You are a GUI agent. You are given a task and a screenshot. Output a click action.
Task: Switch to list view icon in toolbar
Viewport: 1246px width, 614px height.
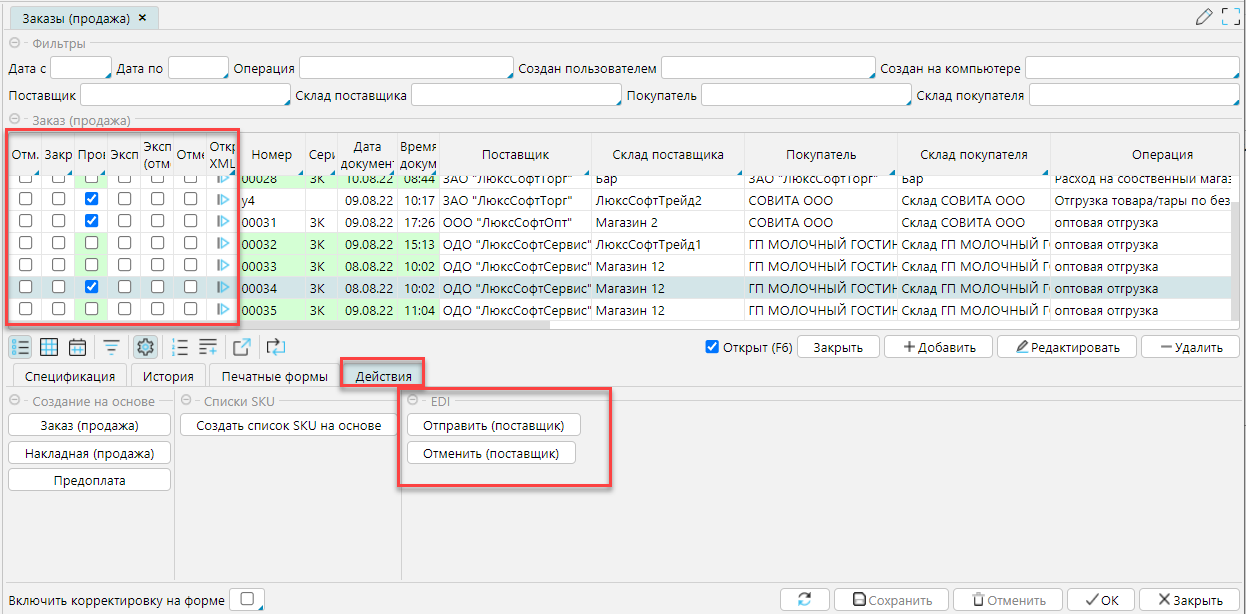(x=20, y=347)
